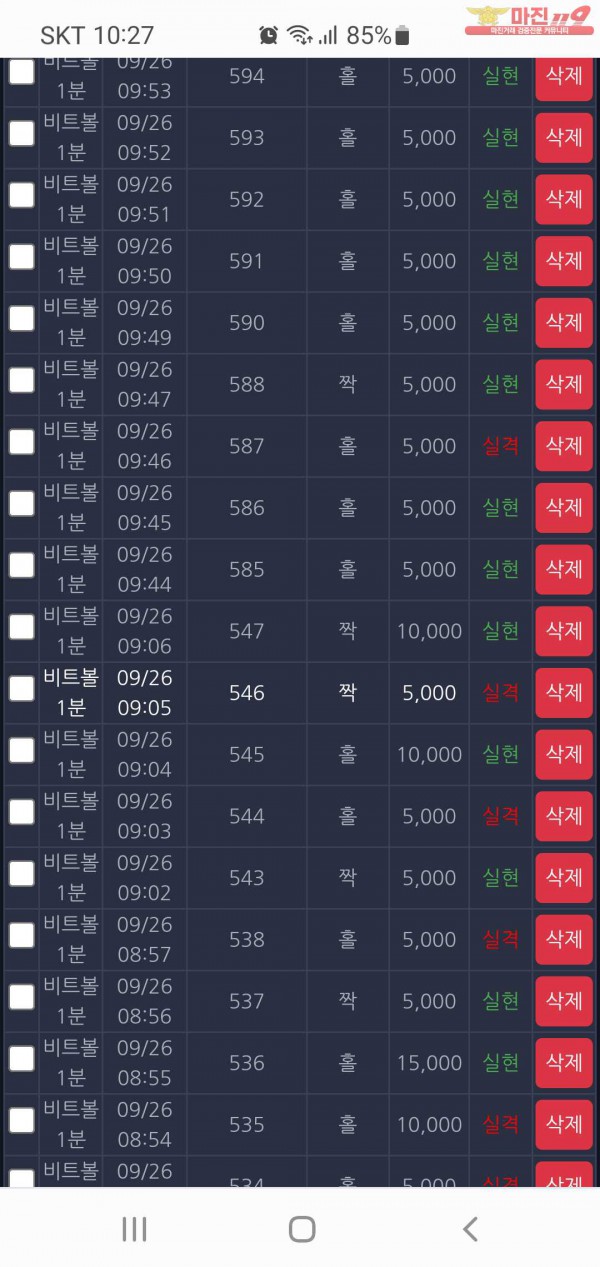
Task: Remove the round 545 bet record
Action: (564, 753)
